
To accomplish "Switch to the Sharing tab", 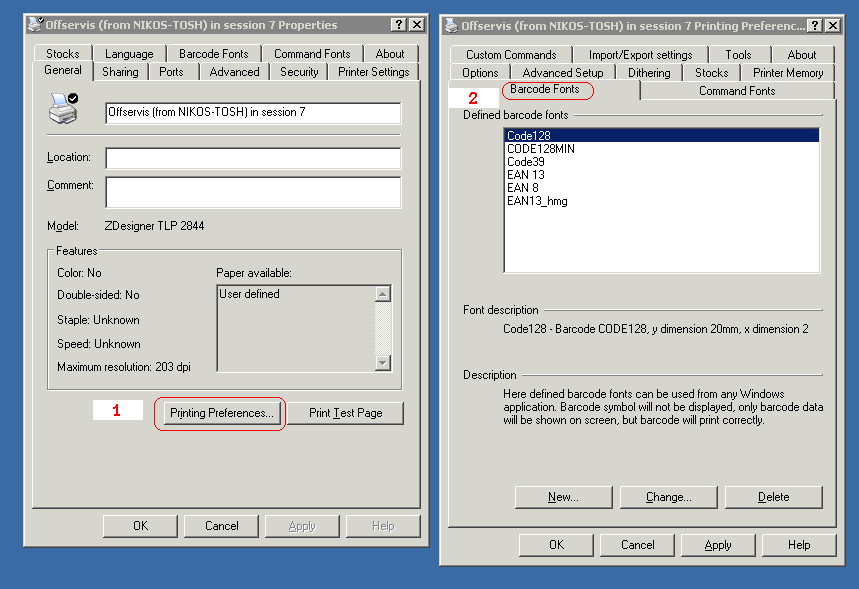I will 121,72.
